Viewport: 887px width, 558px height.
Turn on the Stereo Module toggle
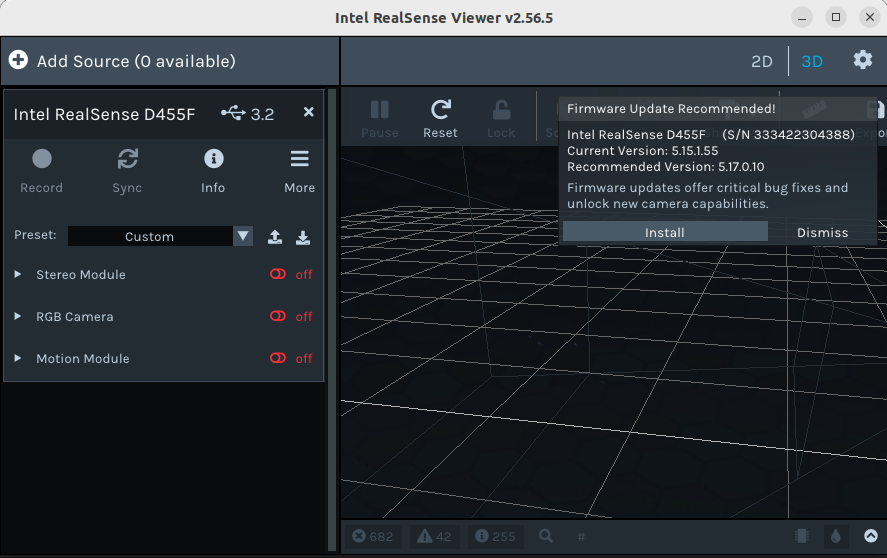tap(279, 275)
